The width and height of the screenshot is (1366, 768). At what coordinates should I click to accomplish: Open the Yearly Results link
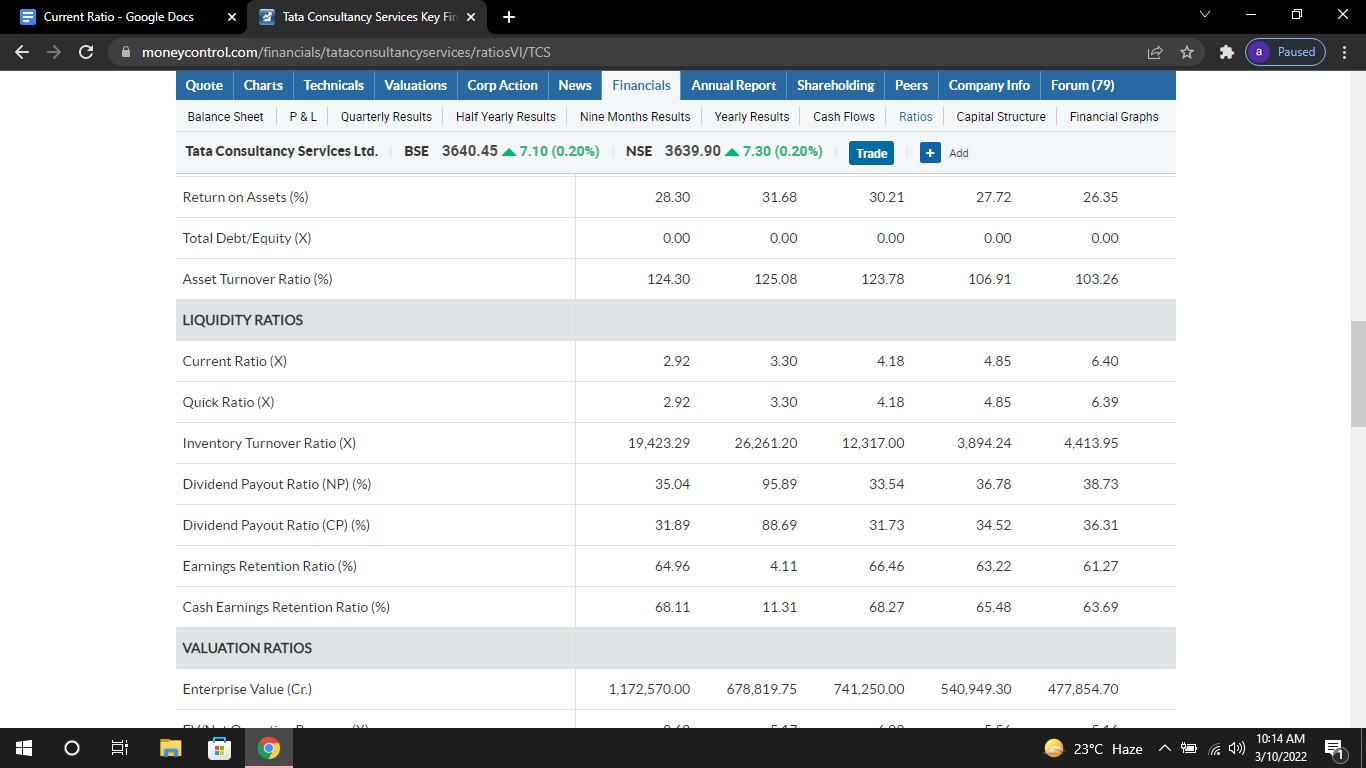[x=752, y=117]
